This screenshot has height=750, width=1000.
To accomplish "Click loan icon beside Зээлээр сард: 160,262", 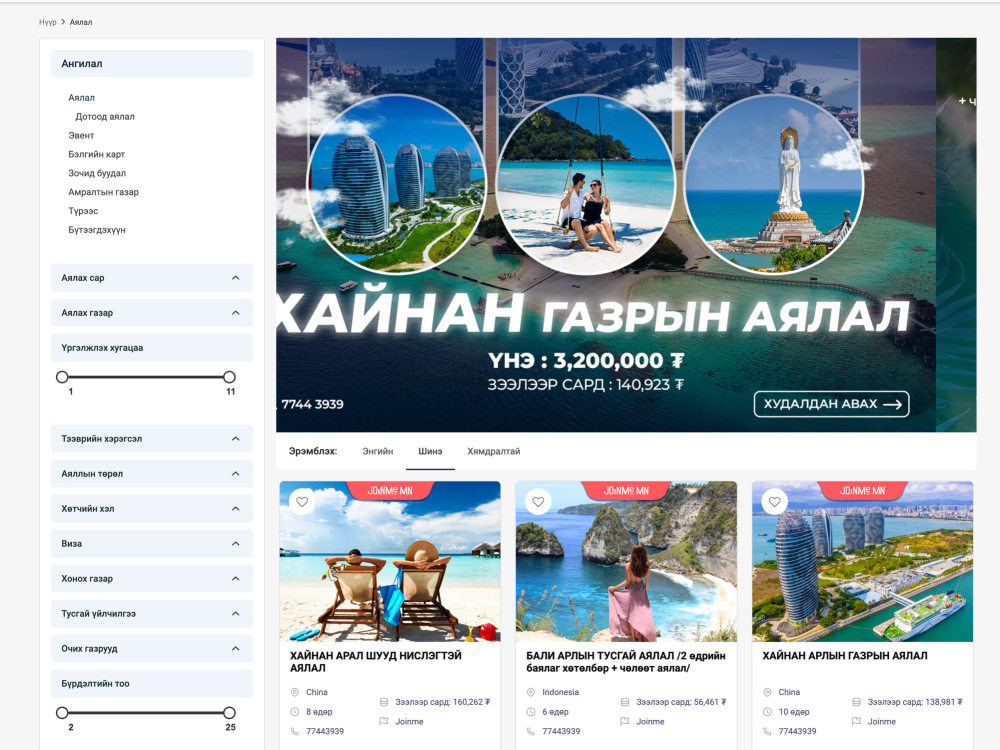I will pyautogui.click(x=384, y=702).
